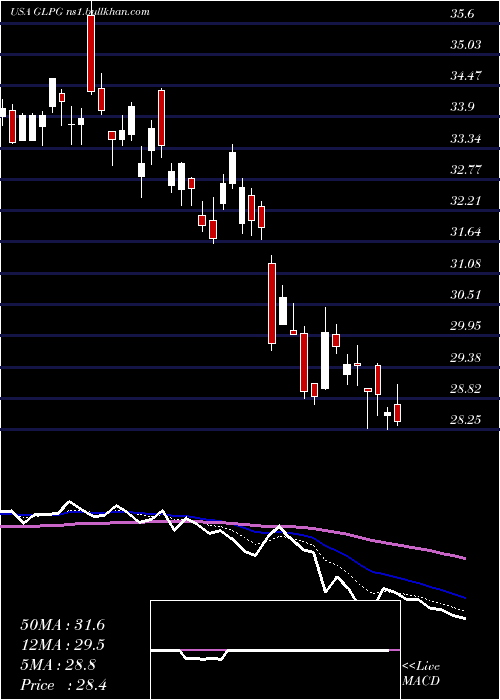The width and height of the screenshot is (500, 700).
Task: Click the 31.64 price axis label
Action: point(467,232)
